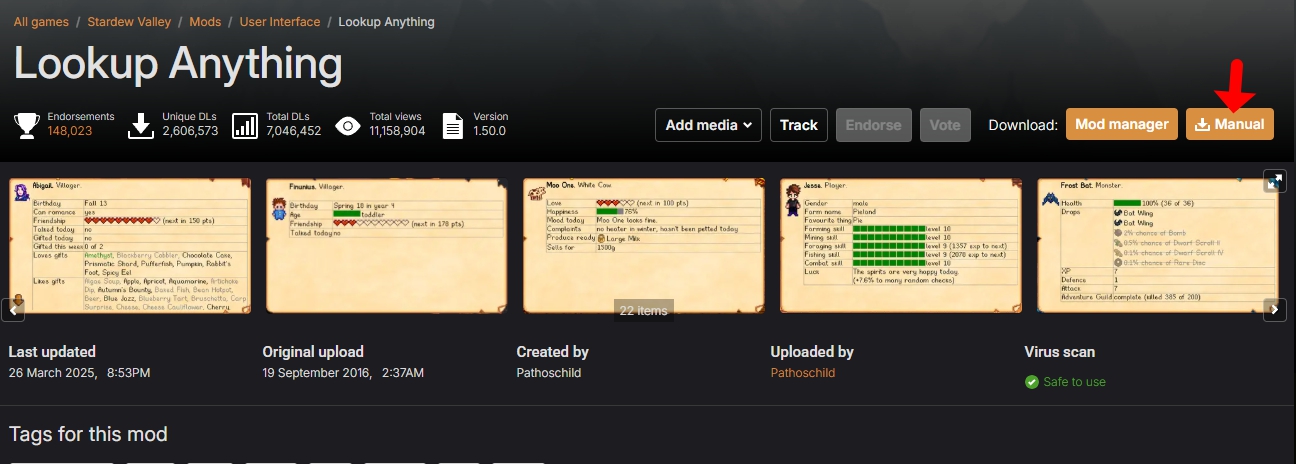Open the Frost Bat monster screenshot
The image size is (1296, 464).
1158,246
